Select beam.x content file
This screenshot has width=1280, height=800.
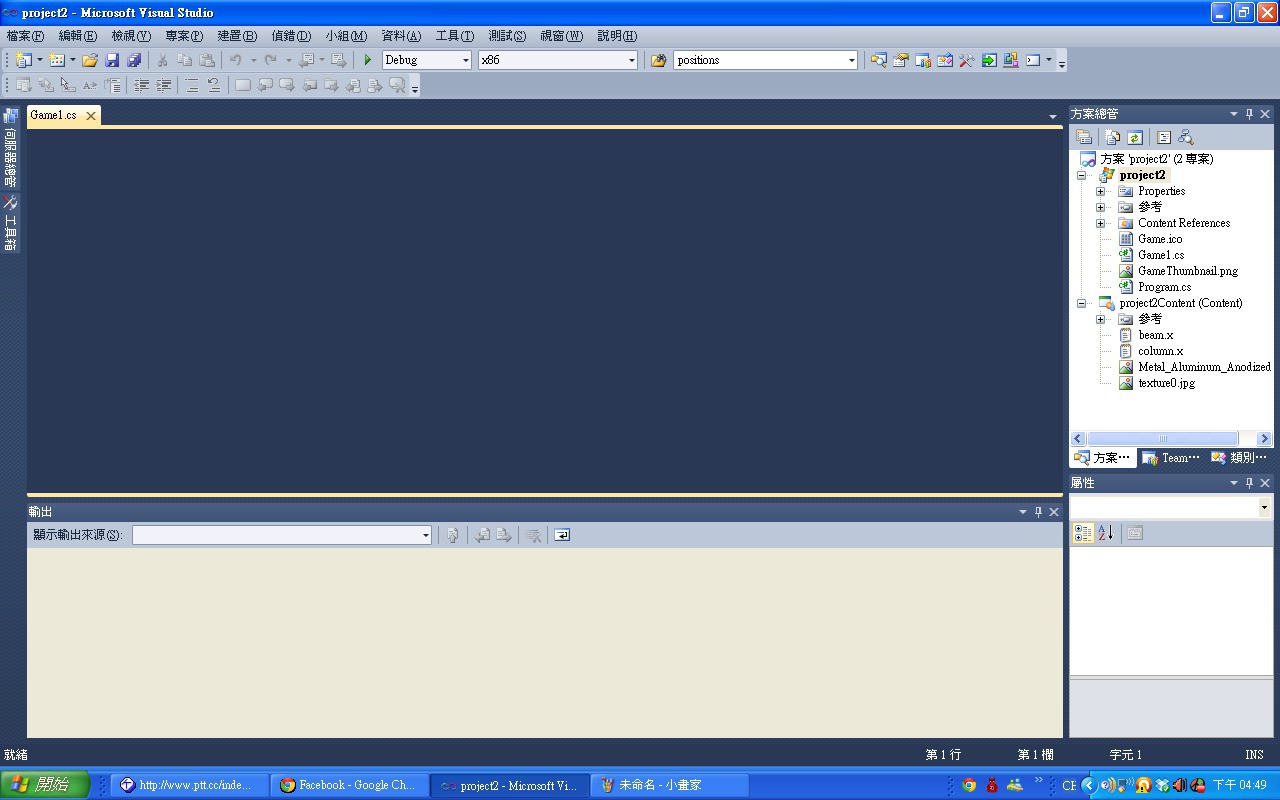coord(1155,335)
